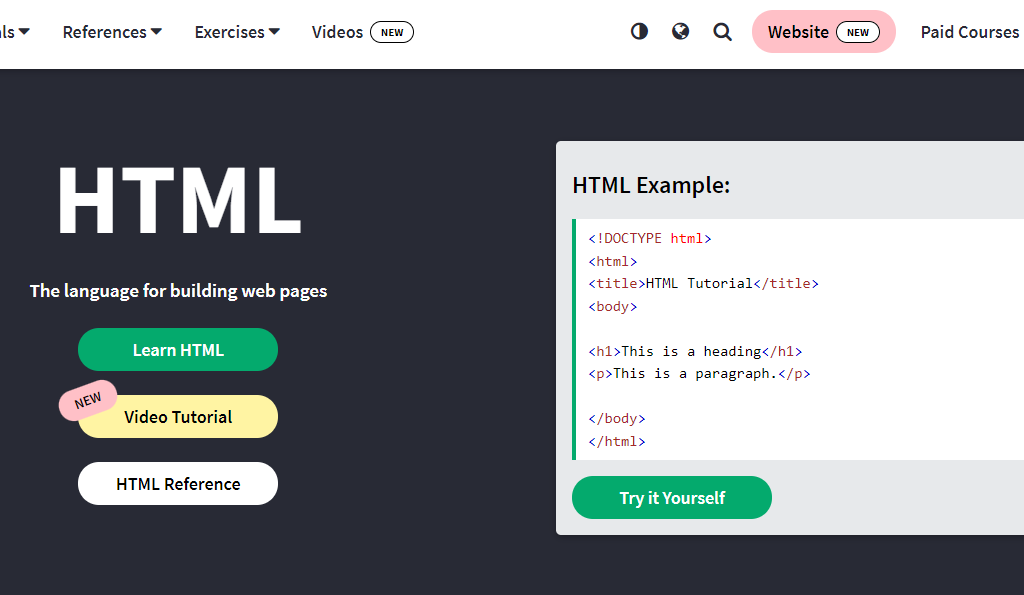Go to Paid Courses

click(969, 32)
